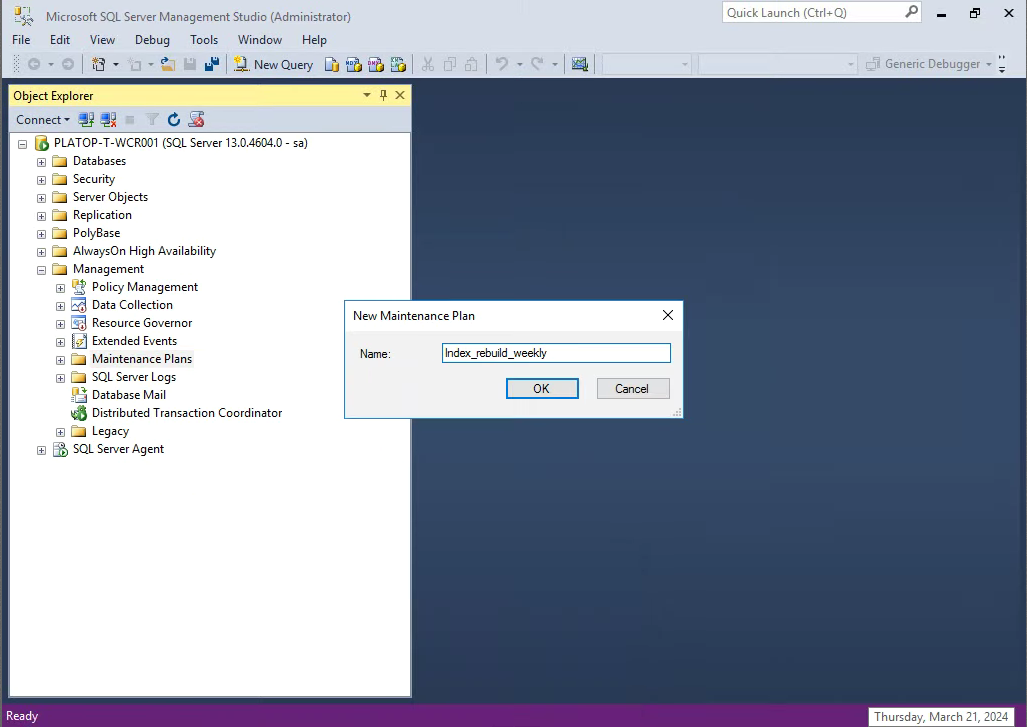The width and height of the screenshot is (1027, 727).
Task: Click the Distributed Transaction Coordinator icon
Action: click(x=79, y=413)
